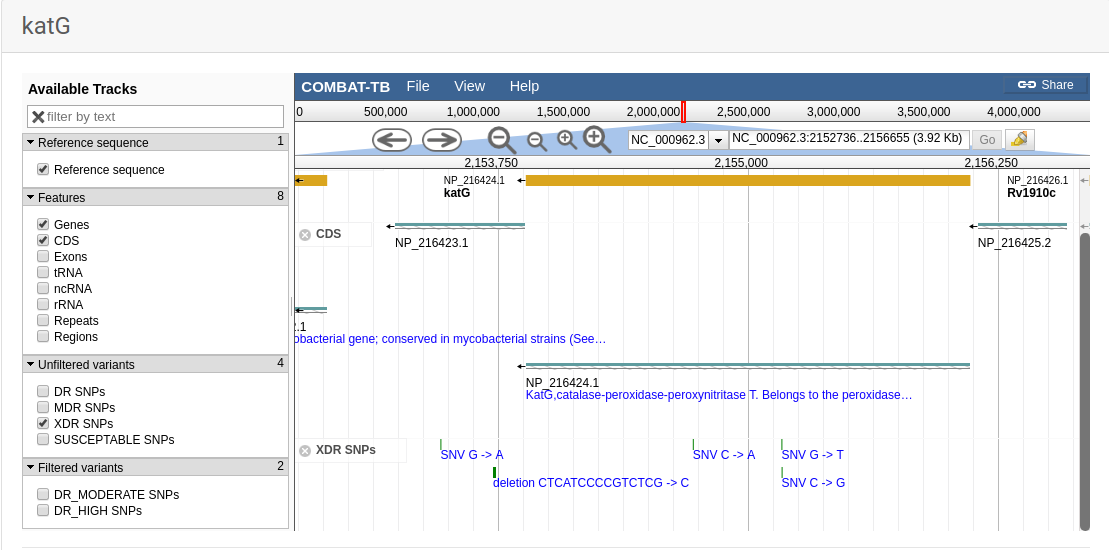This screenshot has width=1109, height=550.
Task: Uncheck the XDR SNPs checkbox
Action: pos(43,424)
